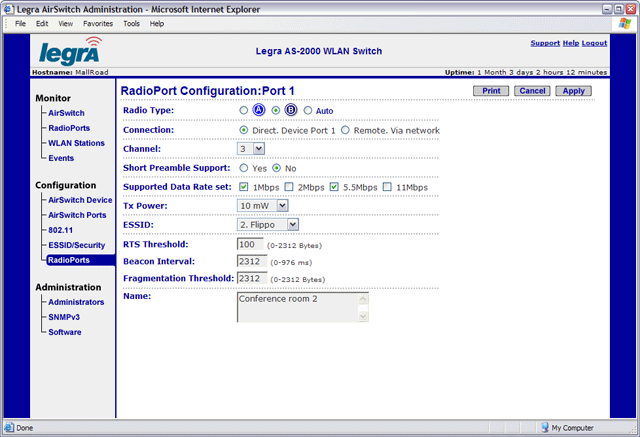Set Short Preamble Support to No
Image resolution: width=640 pixels, height=437 pixels.
(277, 168)
